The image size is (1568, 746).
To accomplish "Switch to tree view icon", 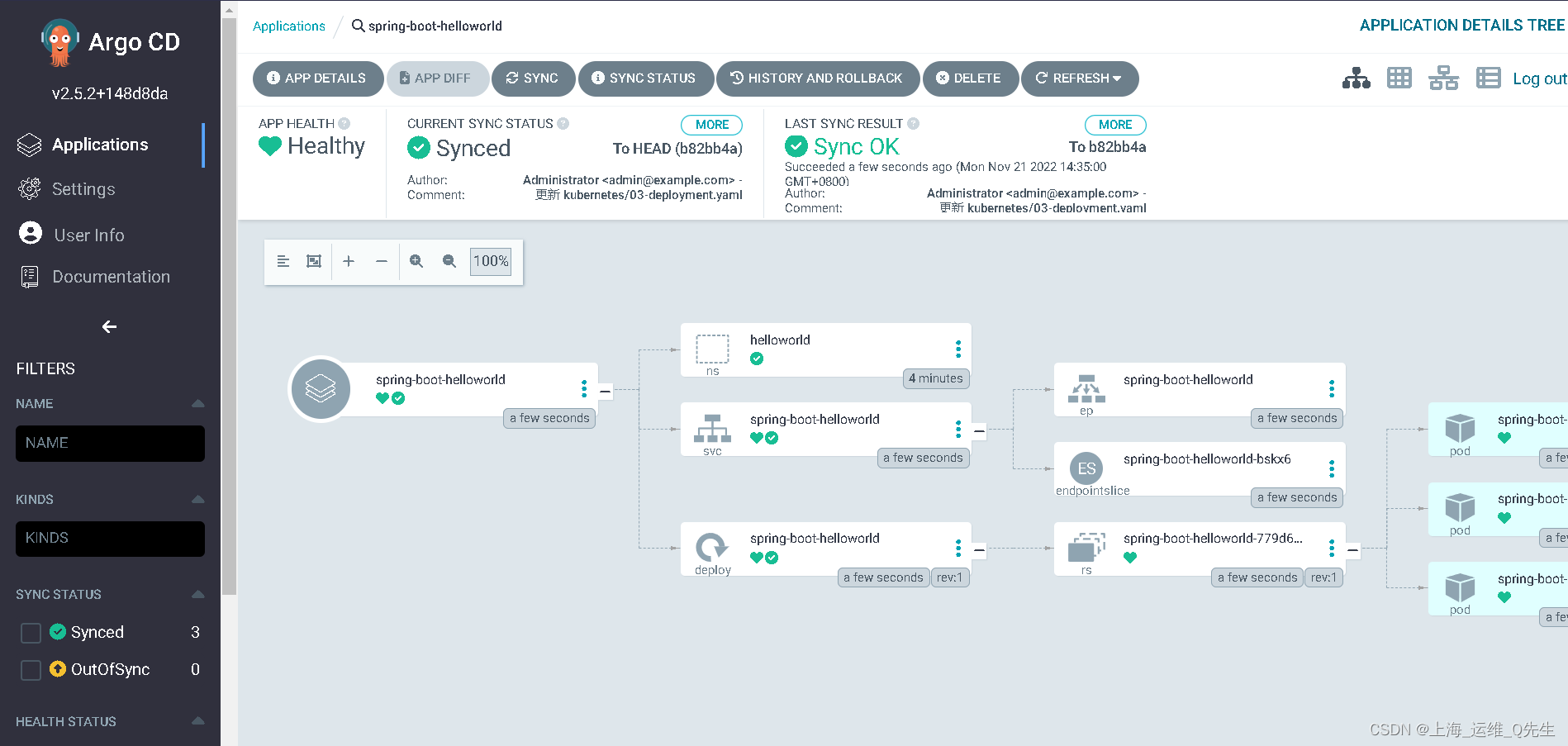I will pyautogui.click(x=1356, y=78).
